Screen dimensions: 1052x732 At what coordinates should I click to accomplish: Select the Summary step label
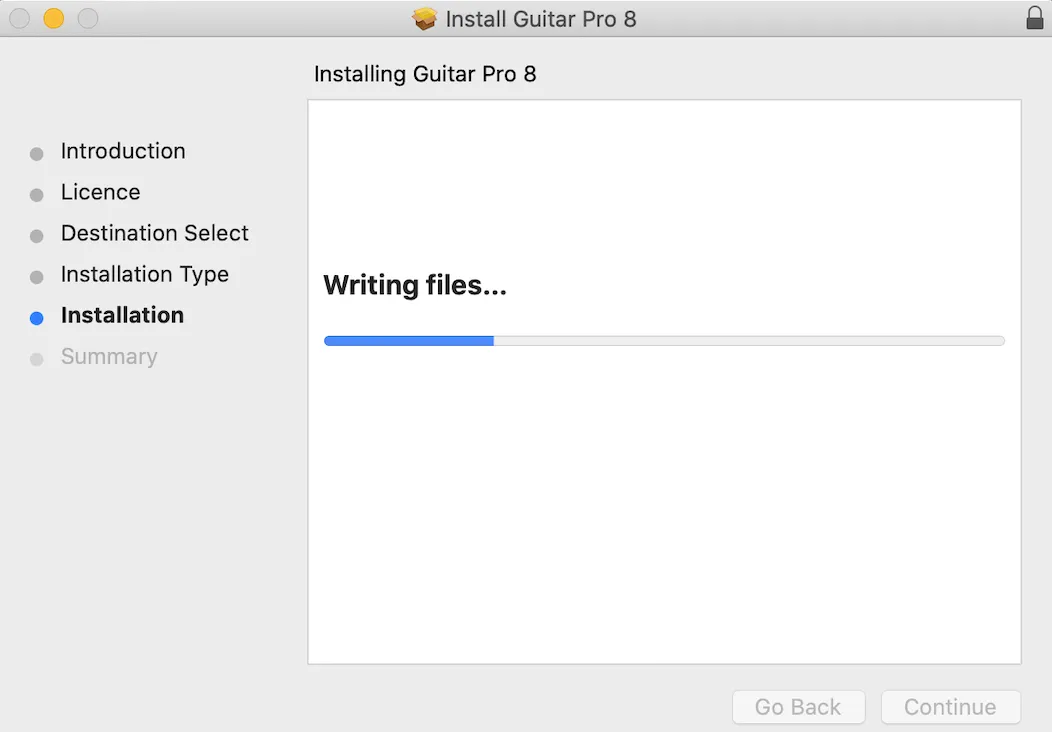(109, 356)
